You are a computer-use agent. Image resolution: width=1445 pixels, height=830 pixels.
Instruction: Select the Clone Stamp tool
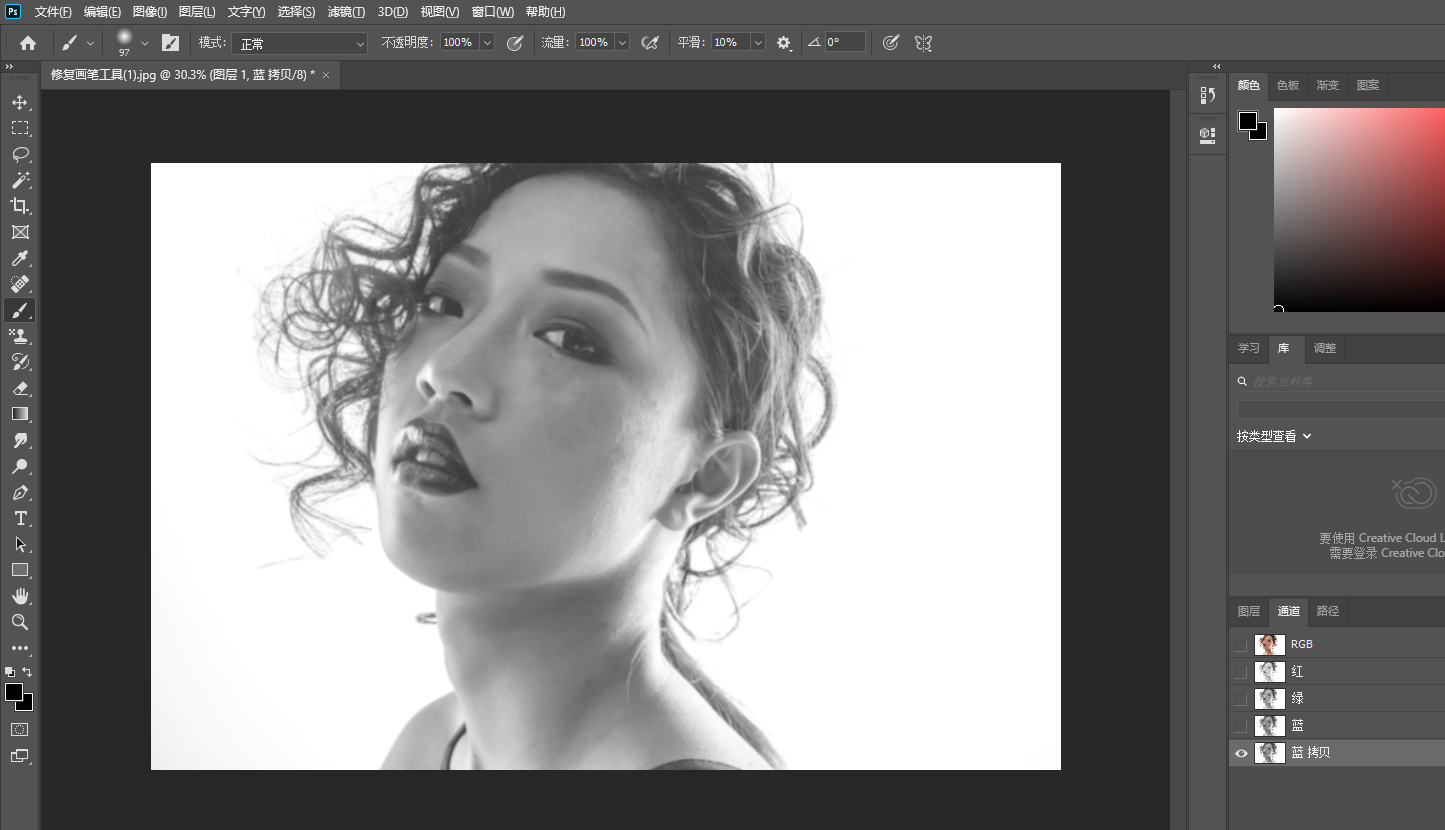tap(20, 336)
